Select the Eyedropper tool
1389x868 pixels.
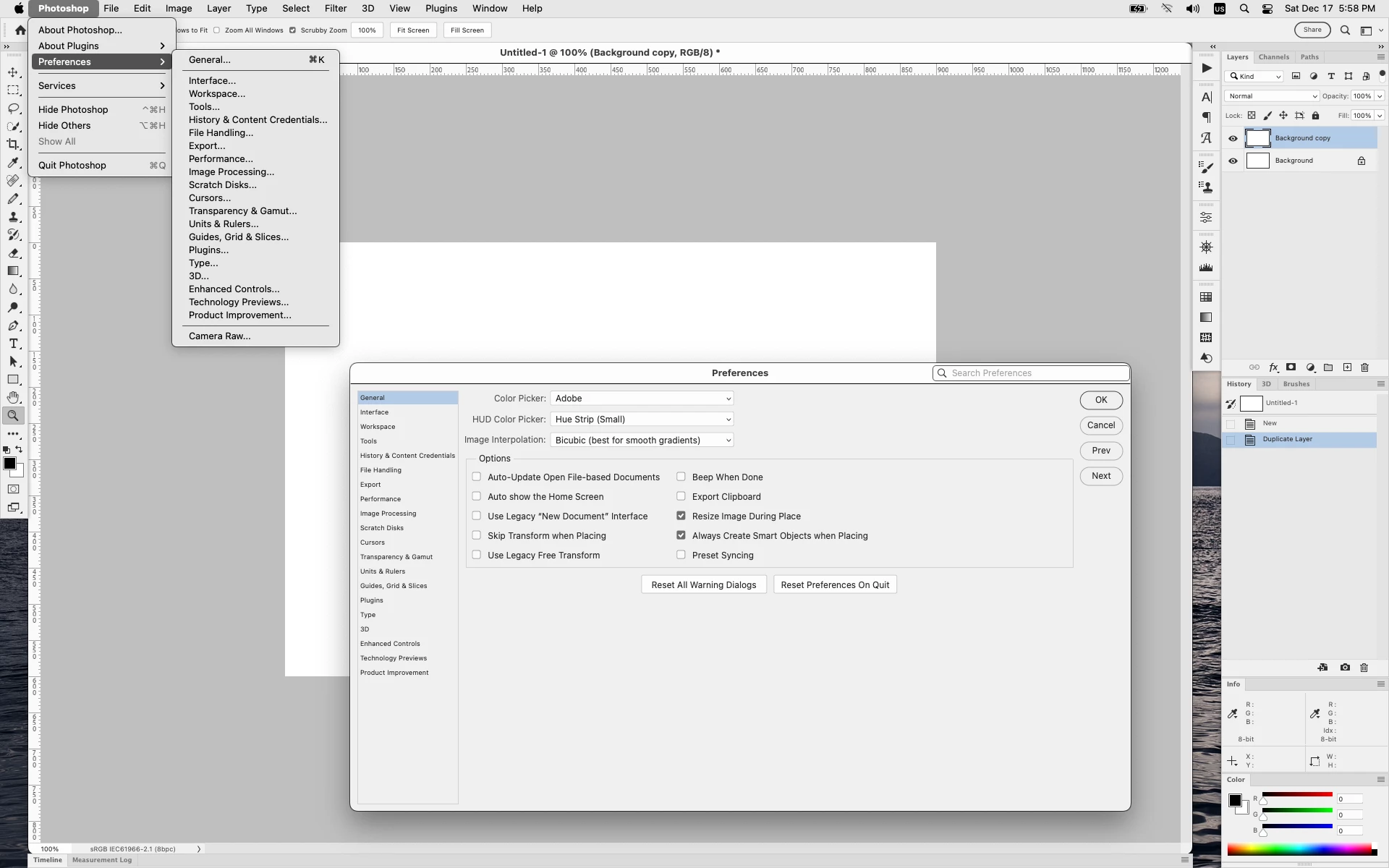point(13,163)
